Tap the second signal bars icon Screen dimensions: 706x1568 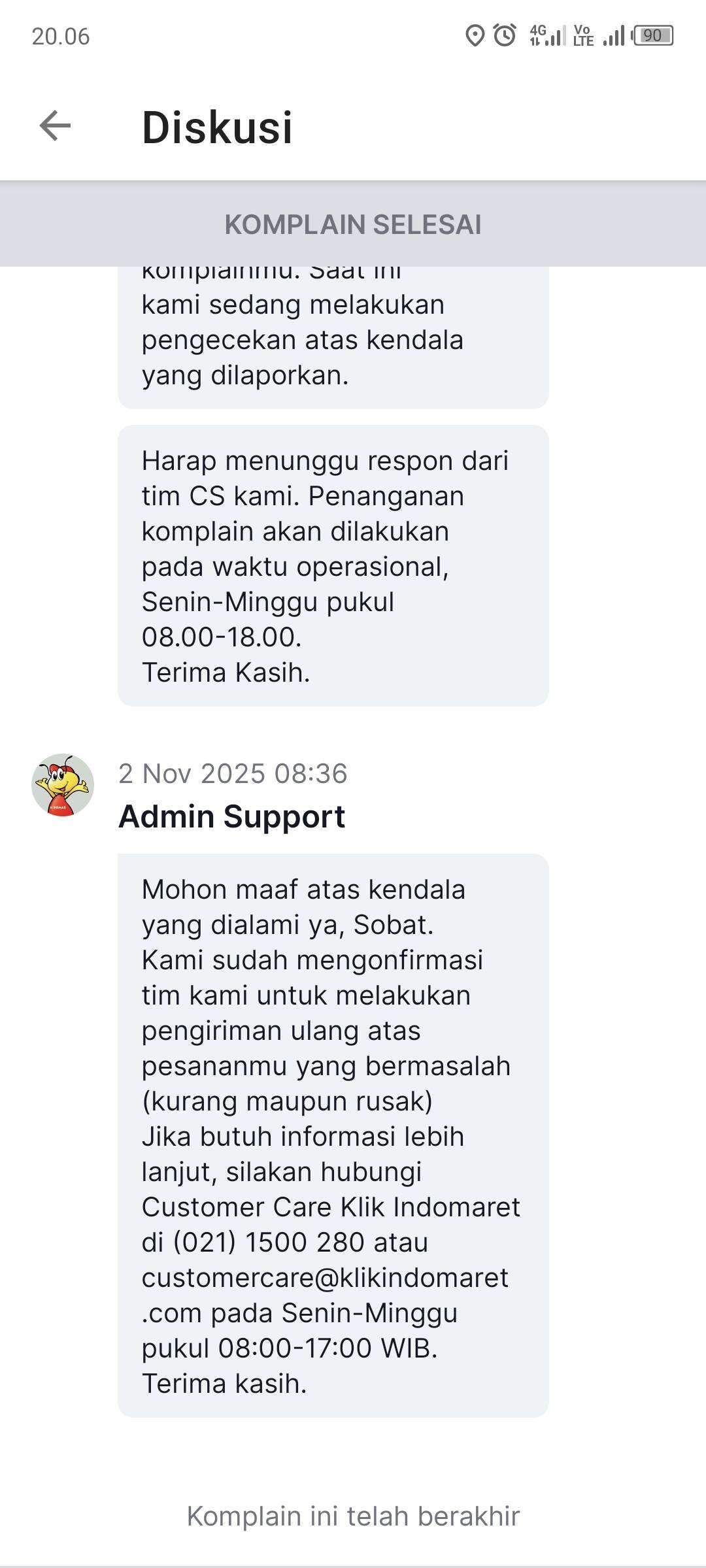click(614, 35)
